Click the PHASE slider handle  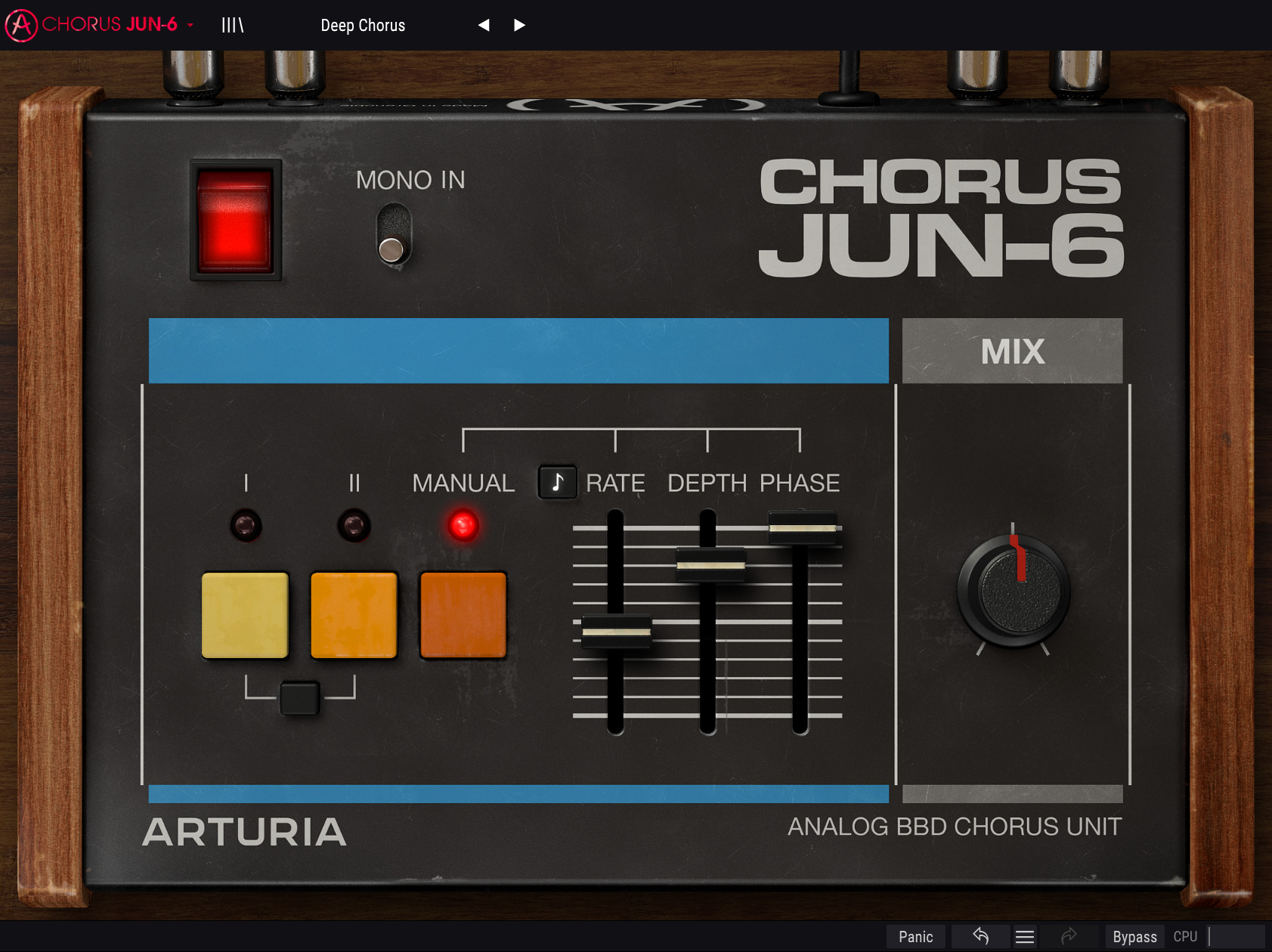(x=803, y=527)
